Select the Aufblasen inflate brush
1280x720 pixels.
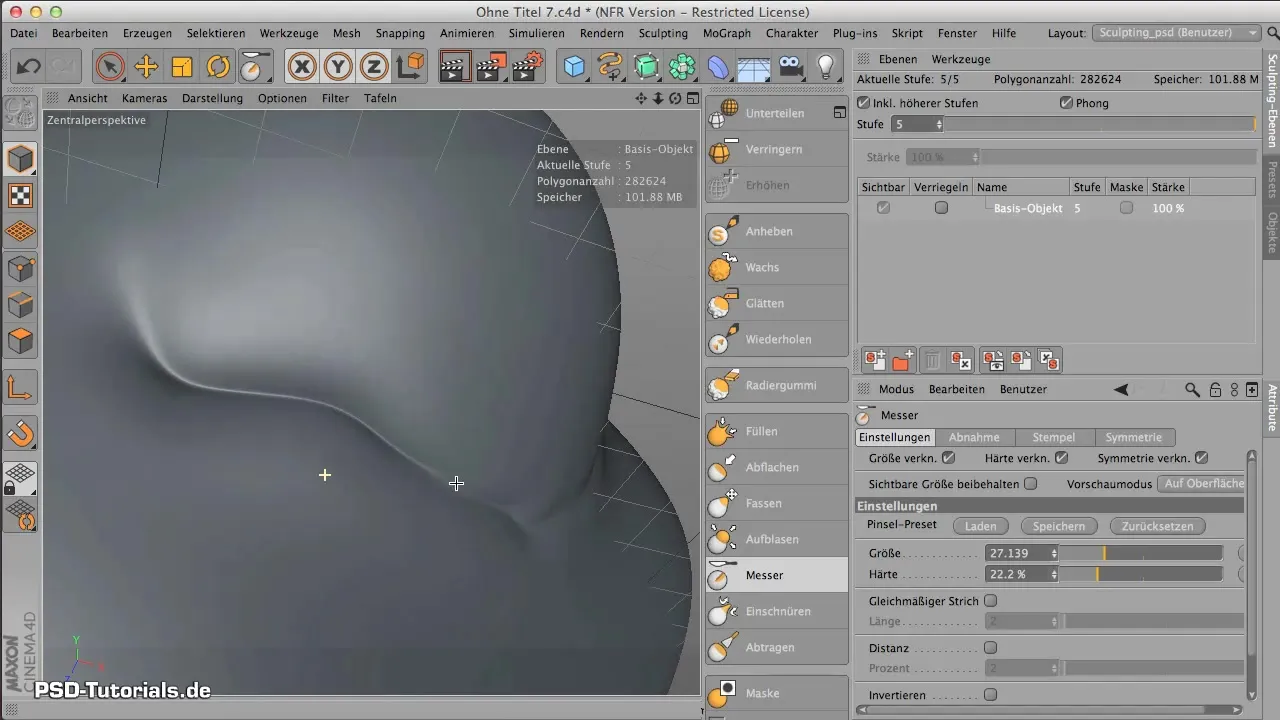pyautogui.click(x=776, y=539)
